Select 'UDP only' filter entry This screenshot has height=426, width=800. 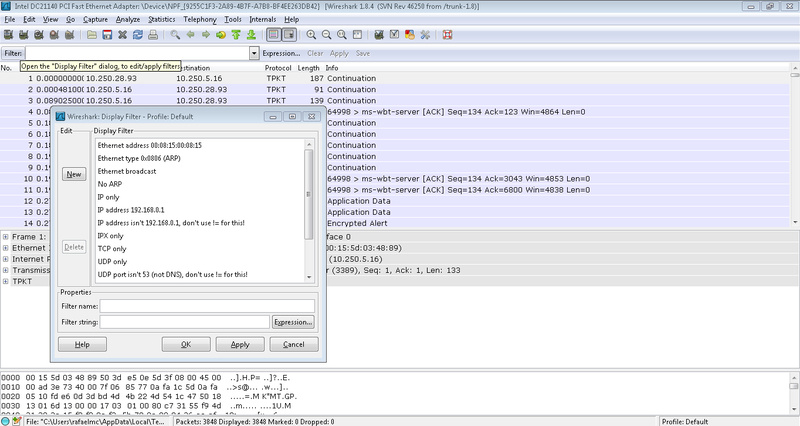(x=112, y=261)
